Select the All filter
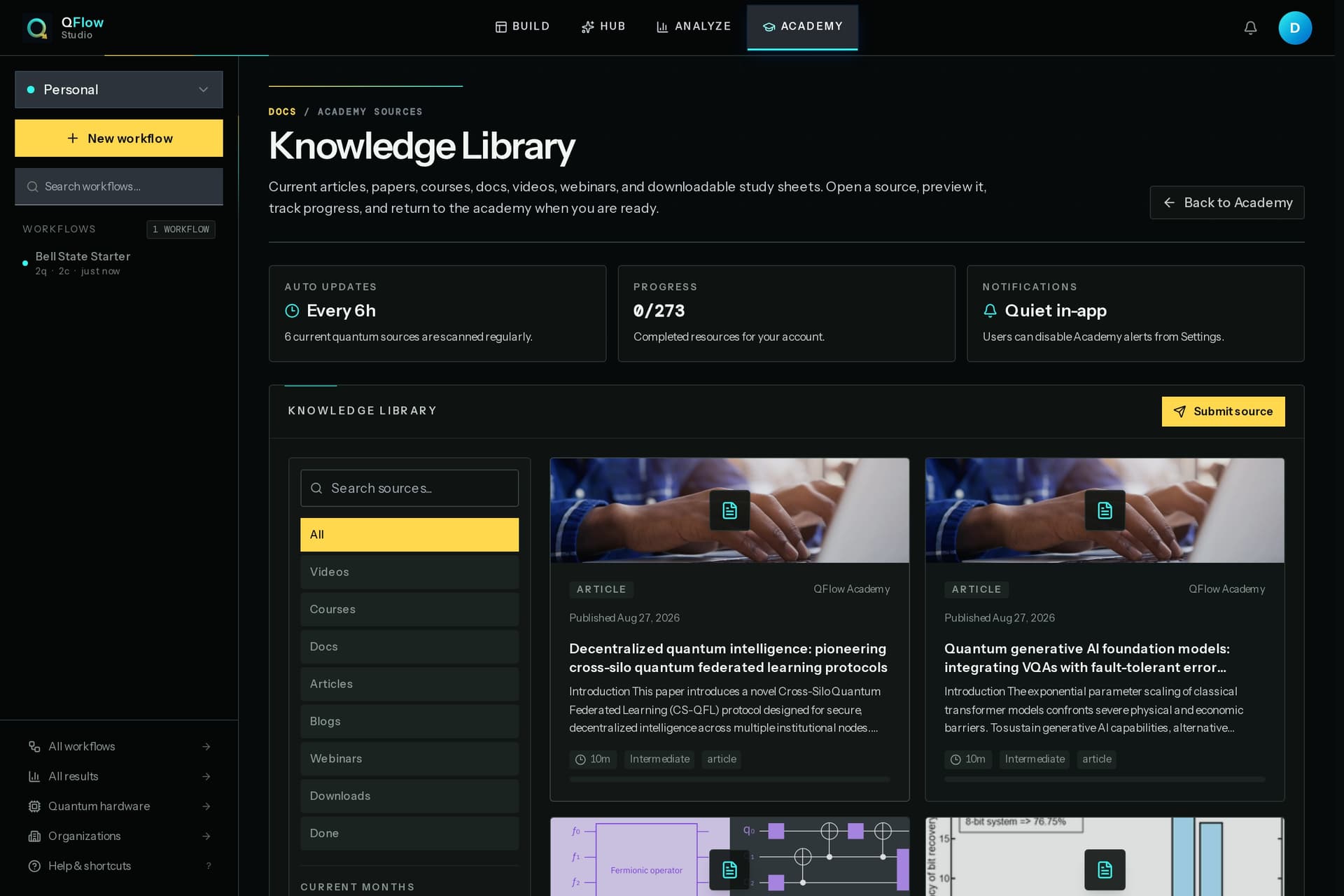Image resolution: width=1344 pixels, height=896 pixels. pos(409,535)
